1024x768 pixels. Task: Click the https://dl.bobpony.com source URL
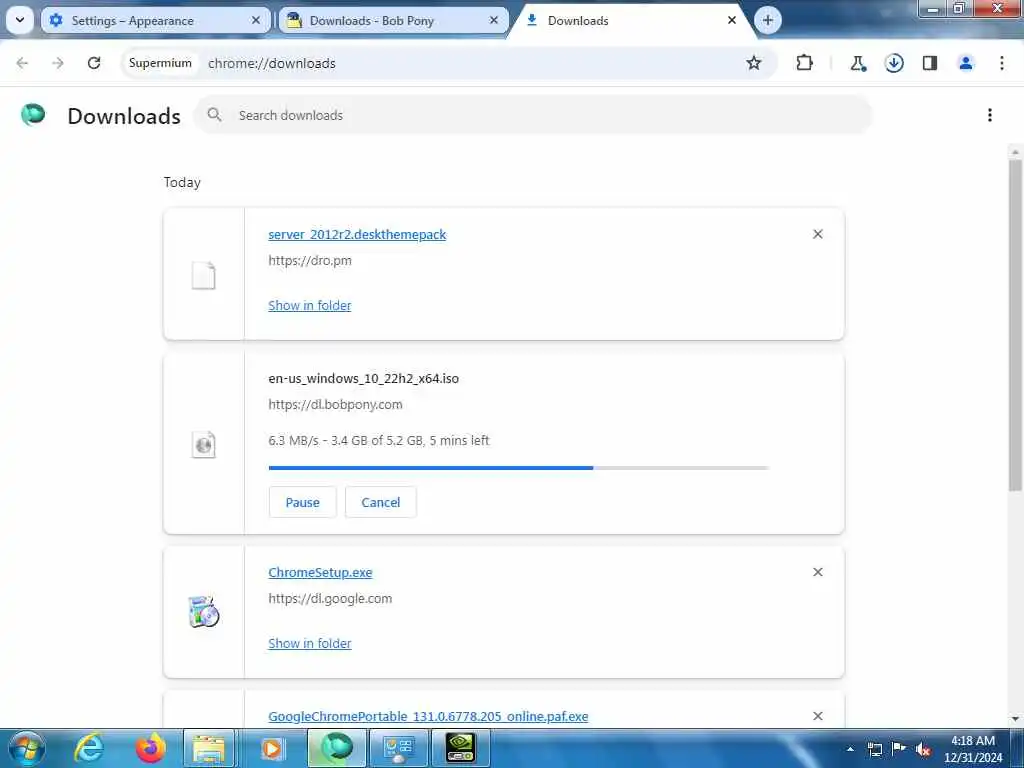(335, 404)
